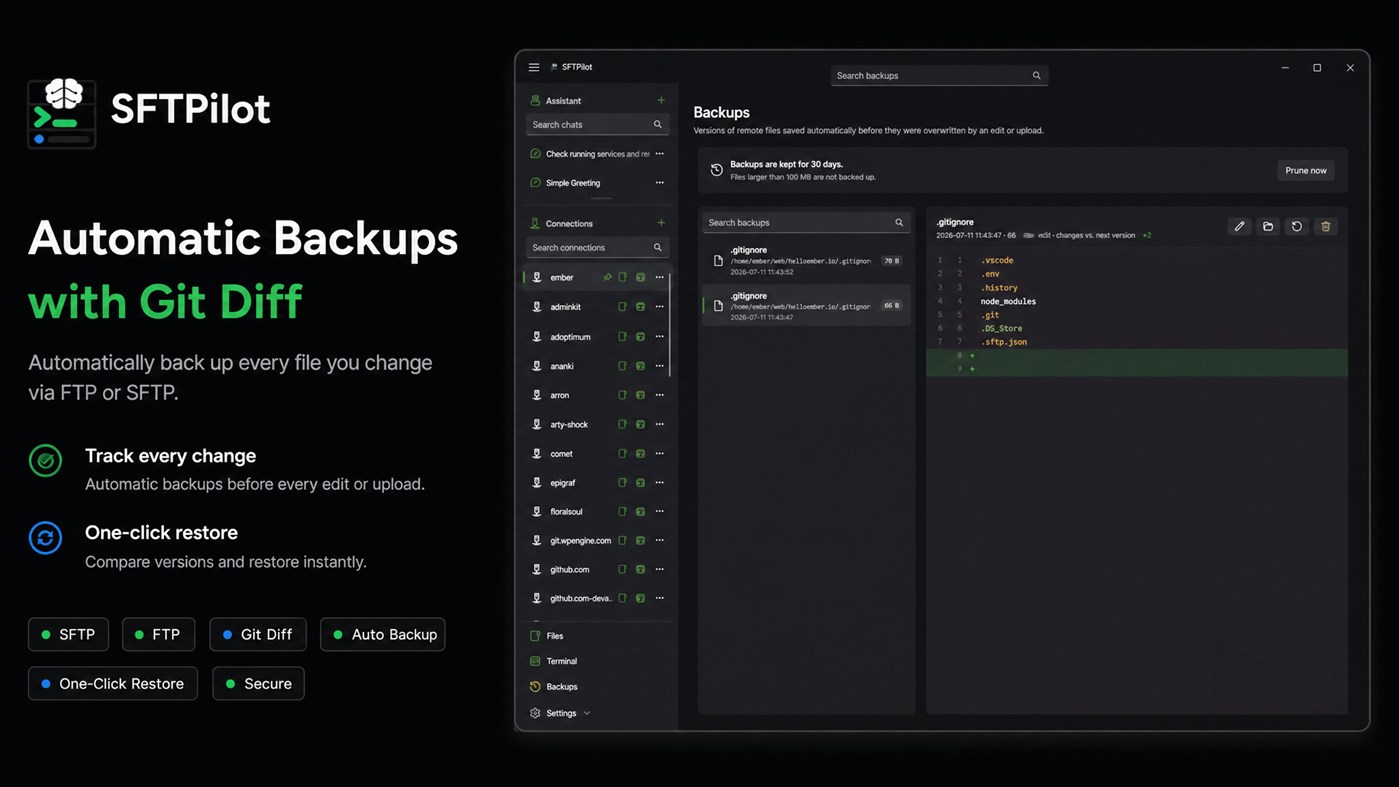
Task: Click the backups list Search backups field
Action: tap(806, 223)
